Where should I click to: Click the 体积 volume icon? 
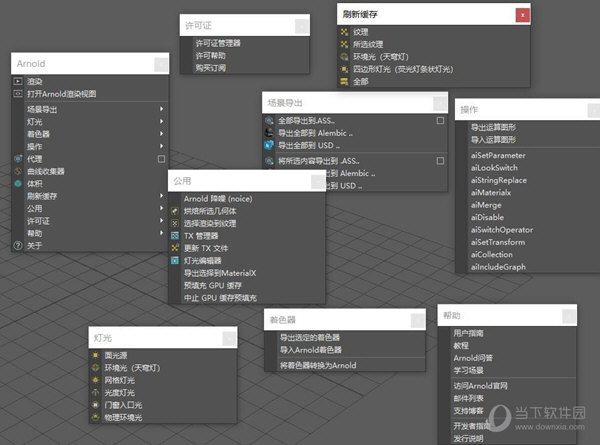[x=18, y=184]
